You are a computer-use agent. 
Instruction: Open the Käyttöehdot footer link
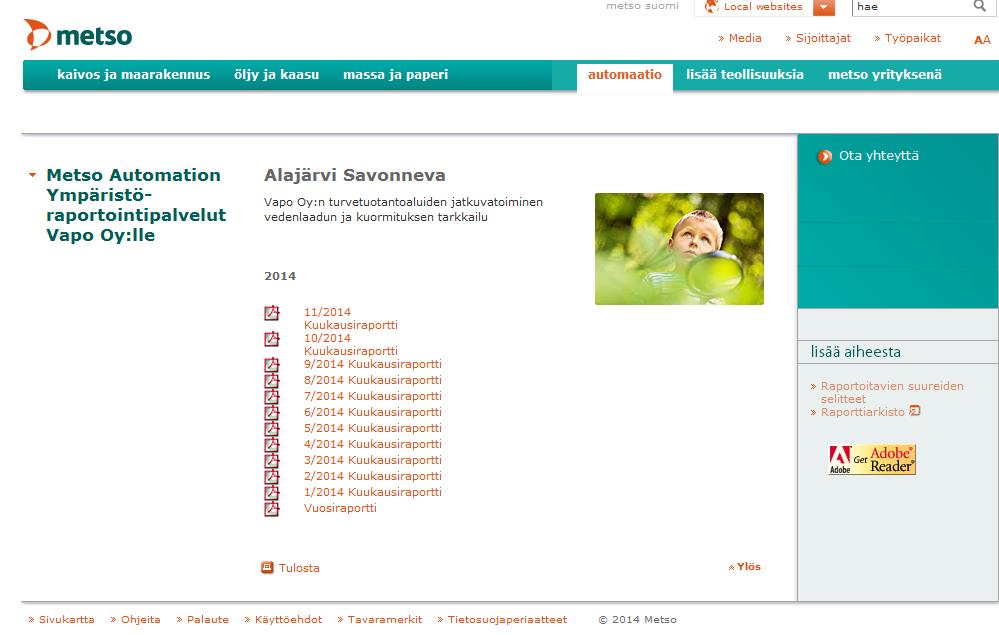point(288,619)
